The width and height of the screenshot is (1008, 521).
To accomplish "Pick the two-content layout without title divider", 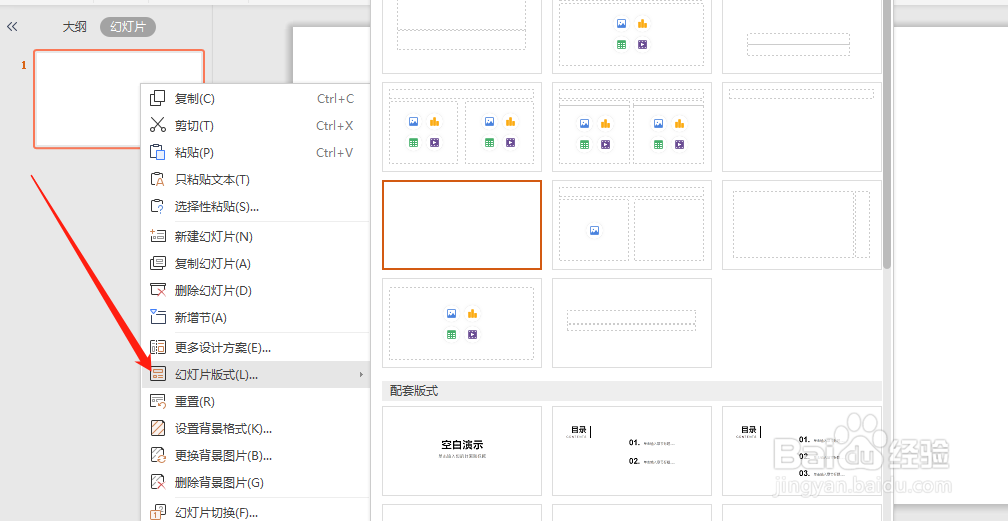I will [x=462, y=127].
